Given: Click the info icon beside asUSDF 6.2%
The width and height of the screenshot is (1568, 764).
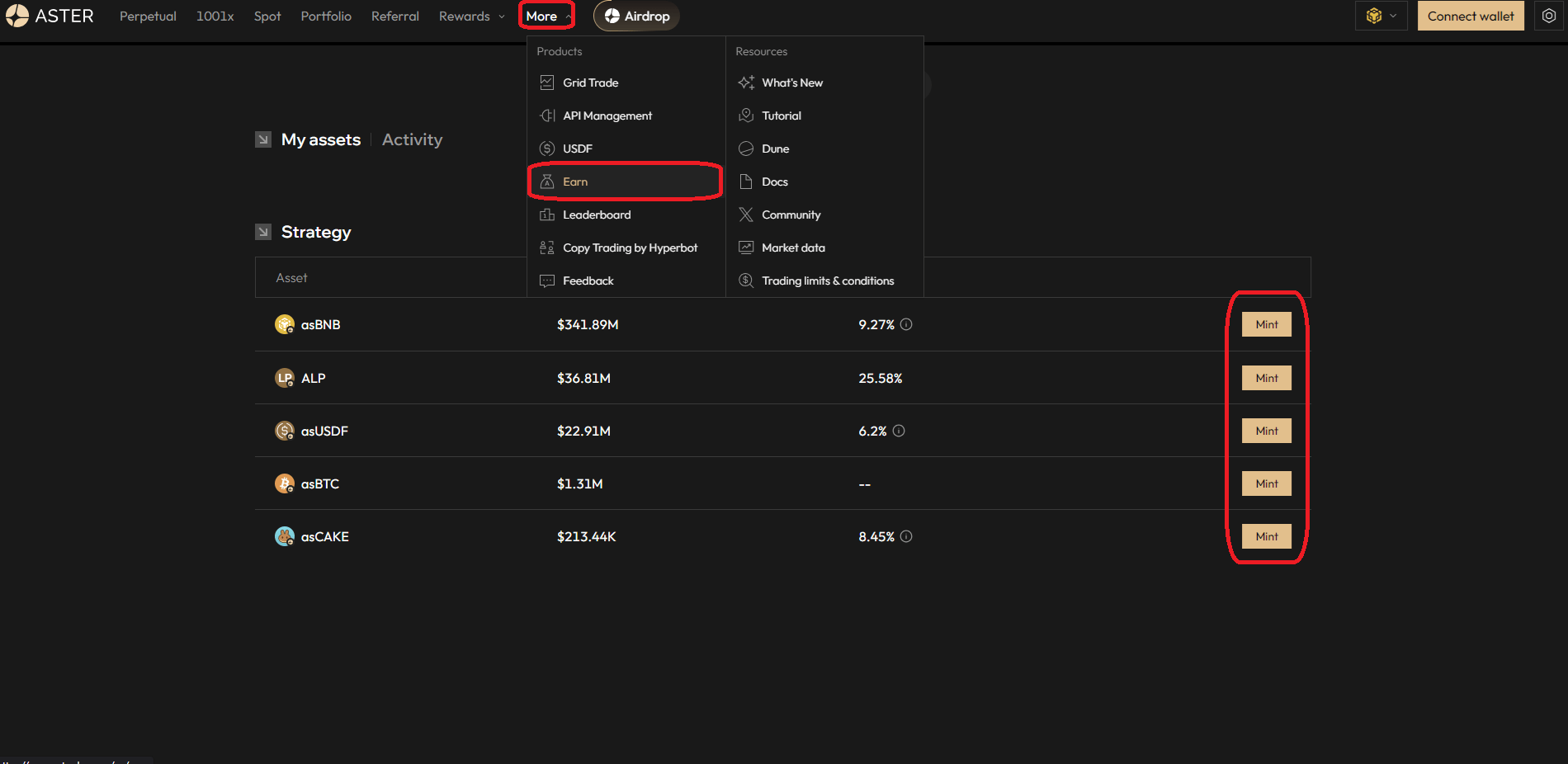Looking at the screenshot, I should pyautogui.click(x=899, y=431).
